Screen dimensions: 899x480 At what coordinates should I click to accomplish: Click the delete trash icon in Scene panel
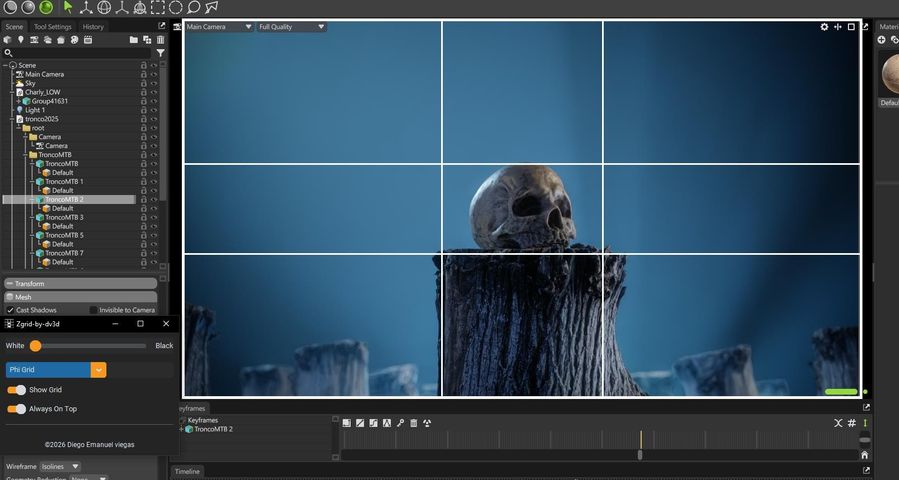(x=159, y=40)
